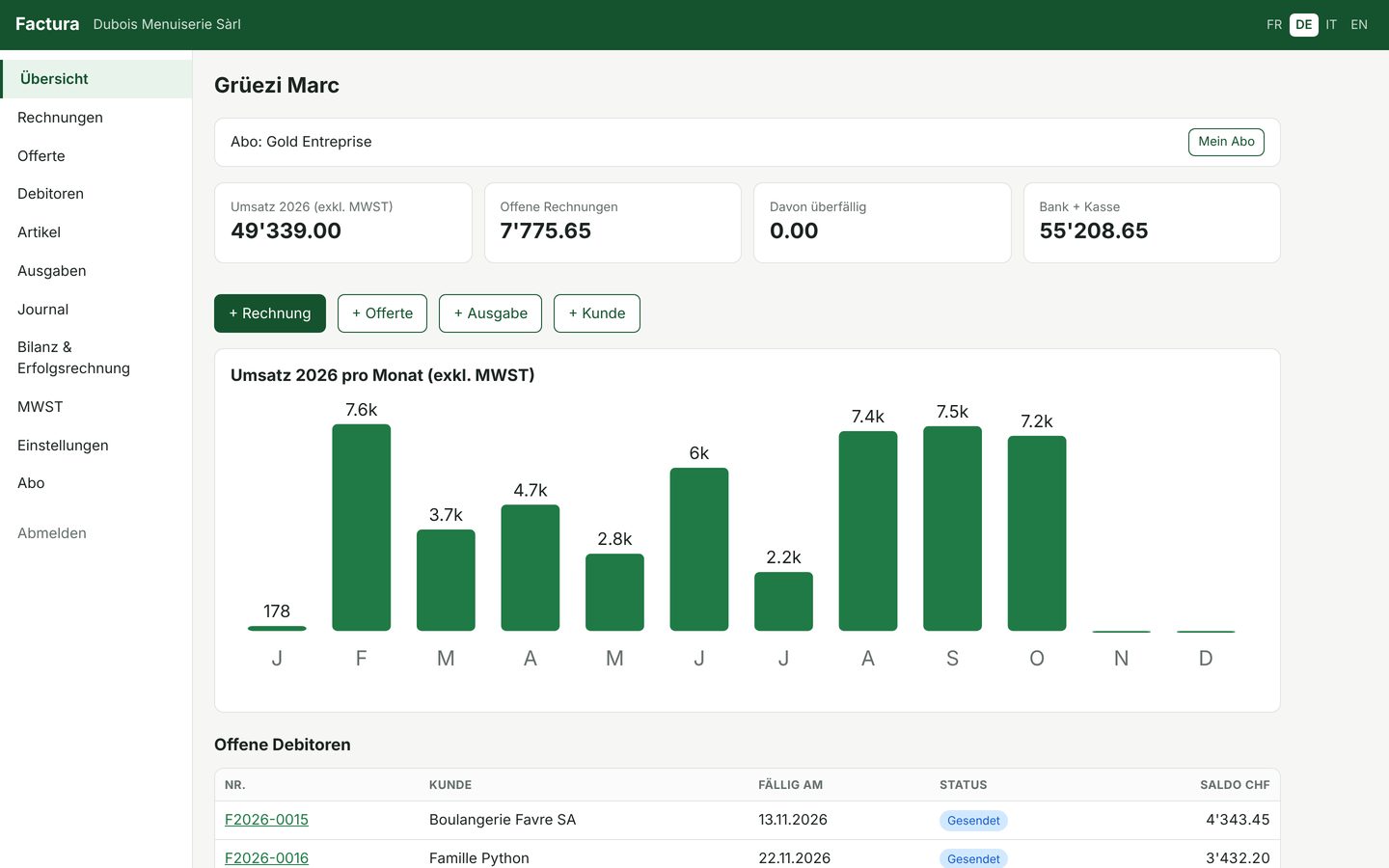Image resolution: width=1389 pixels, height=868 pixels.
Task: Open the Artikel section
Action: coord(96,232)
